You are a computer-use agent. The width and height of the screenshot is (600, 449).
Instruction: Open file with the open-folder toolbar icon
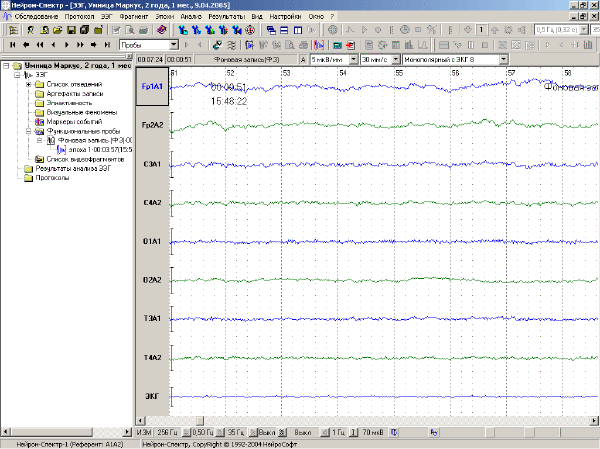pyautogui.click(x=58, y=30)
